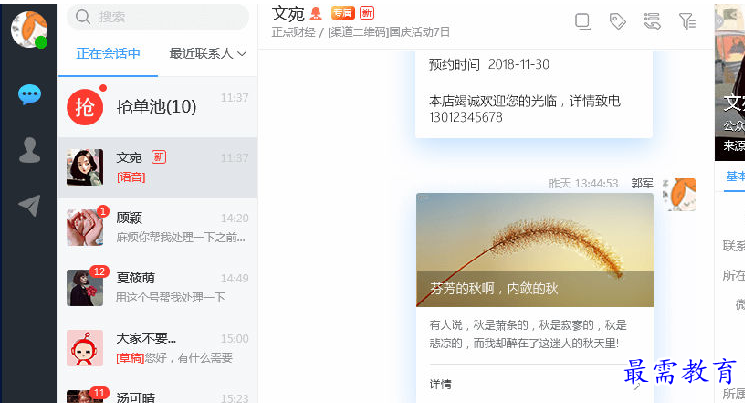Open the chat messages sidebar icon

point(29,95)
